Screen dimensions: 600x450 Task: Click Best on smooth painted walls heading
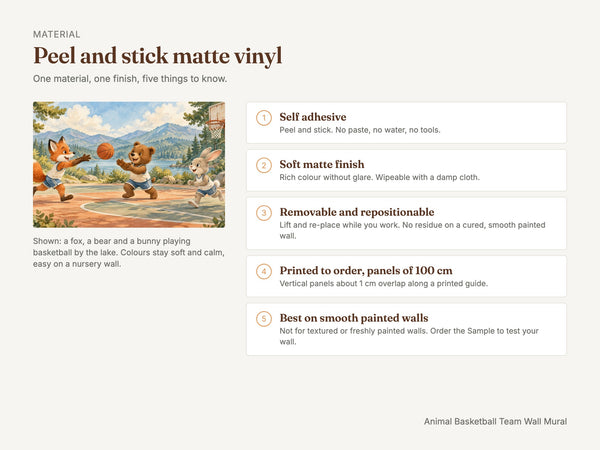tap(354, 318)
